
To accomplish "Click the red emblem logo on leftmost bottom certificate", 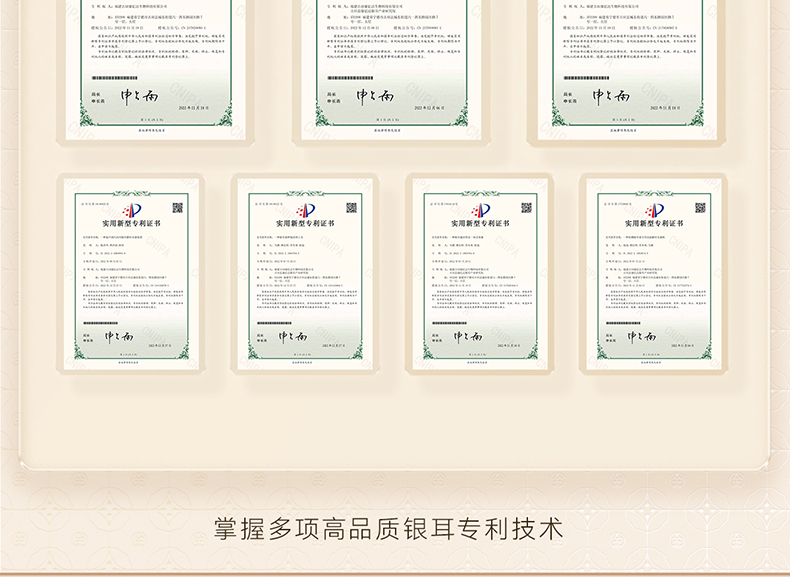I will (131, 210).
